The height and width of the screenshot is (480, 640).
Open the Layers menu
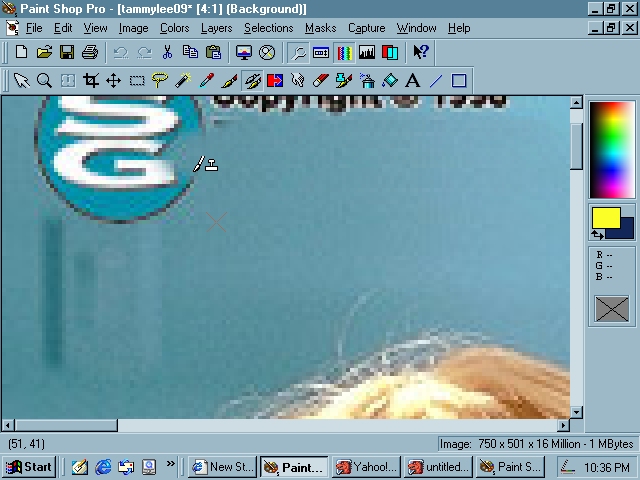click(216, 28)
